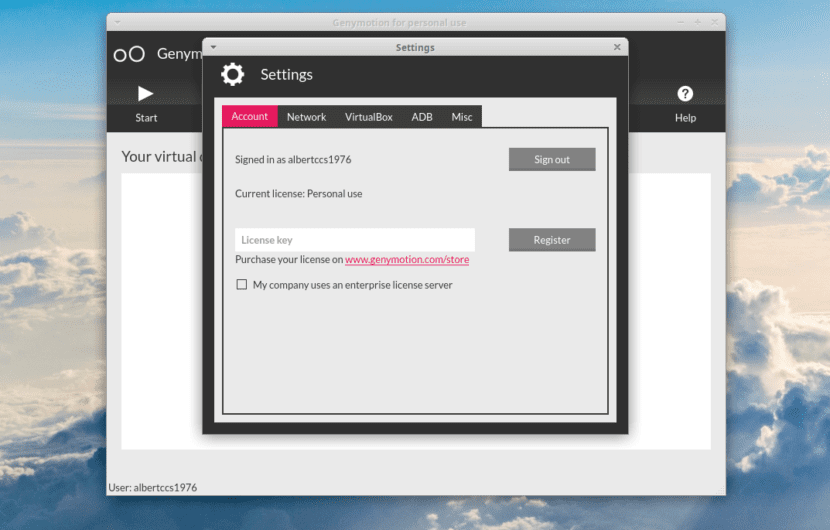Focus the License key input field
This screenshot has height=530, width=830.
[355, 240]
